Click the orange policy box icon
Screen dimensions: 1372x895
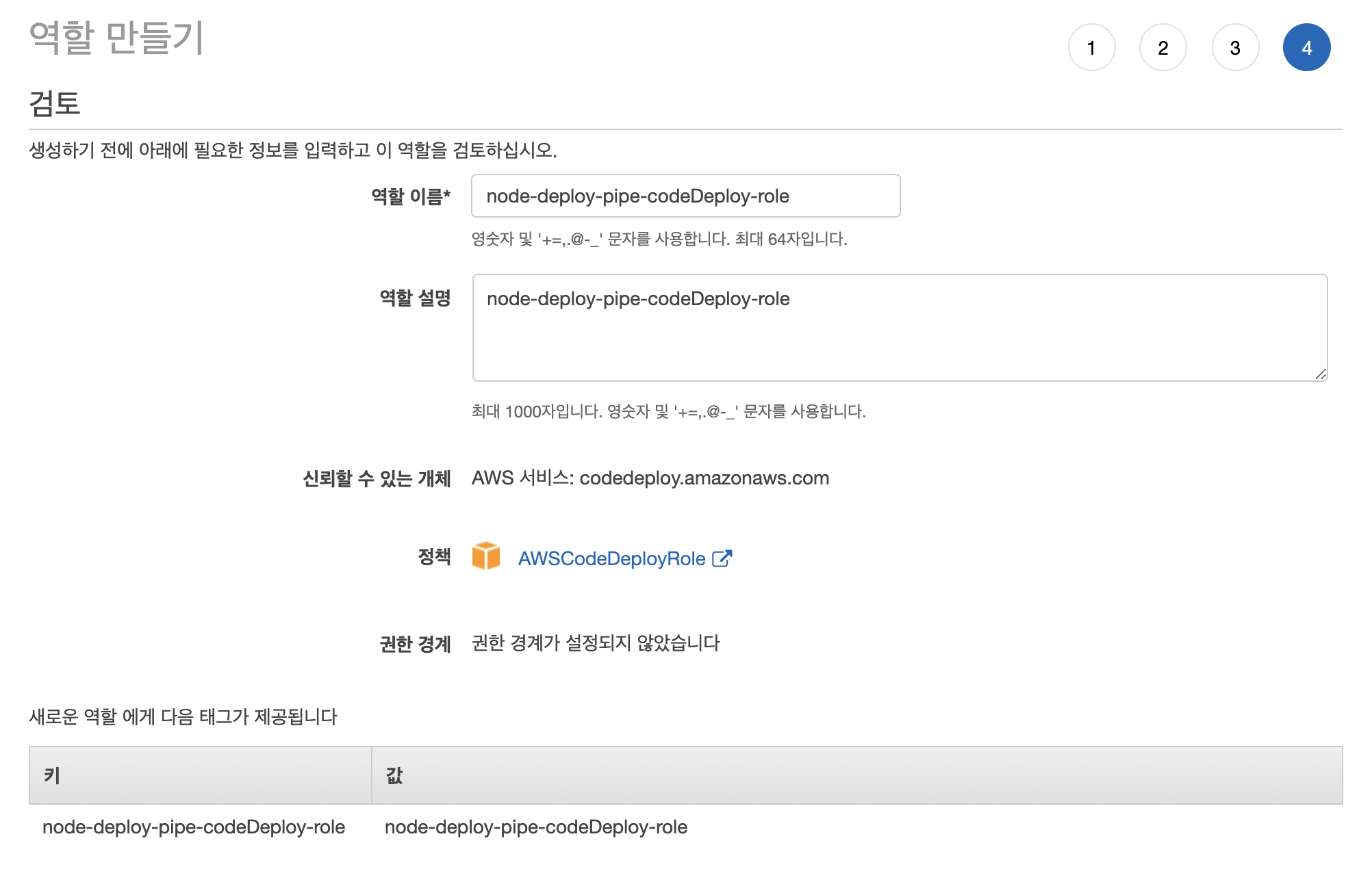pos(485,556)
